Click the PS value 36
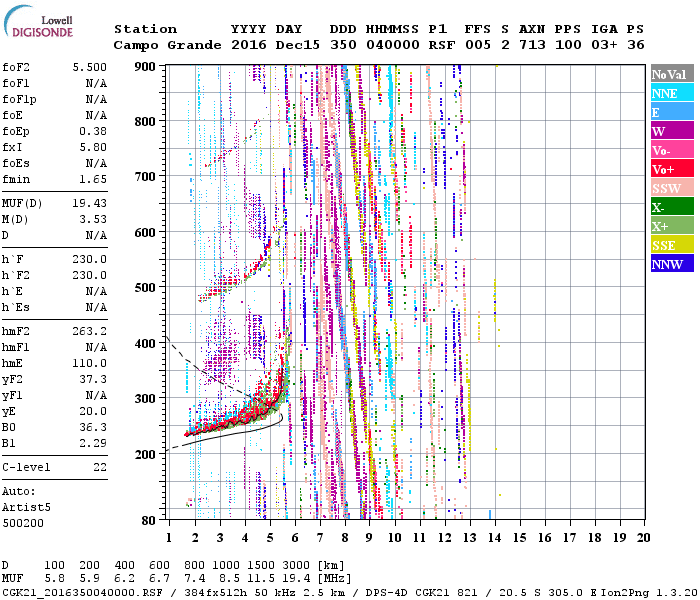Image resolution: width=700 pixels, height=600 pixels. pyautogui.click(x=636, y=45)
